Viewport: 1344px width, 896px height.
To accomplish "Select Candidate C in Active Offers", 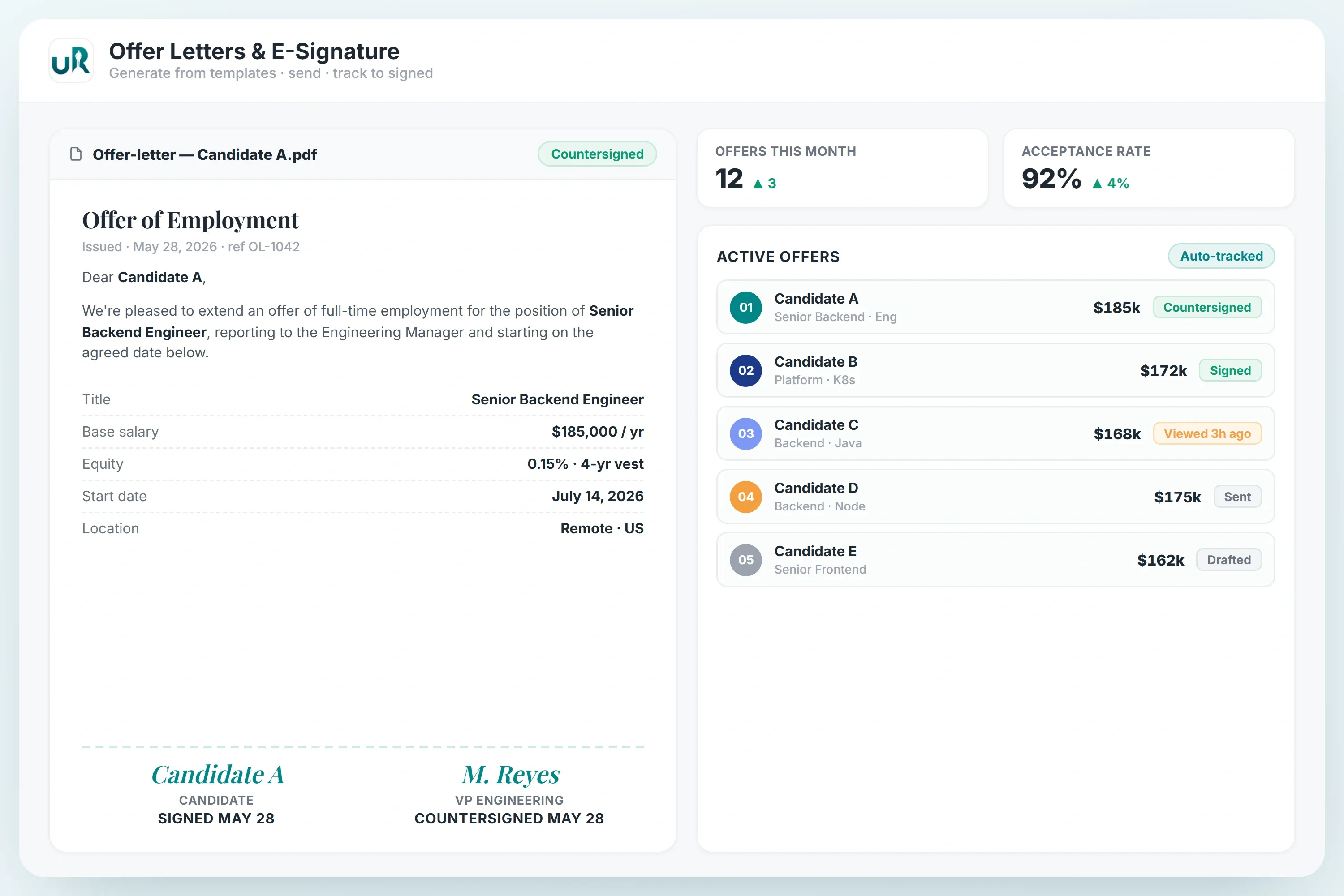I will click(x=995, y=434).
